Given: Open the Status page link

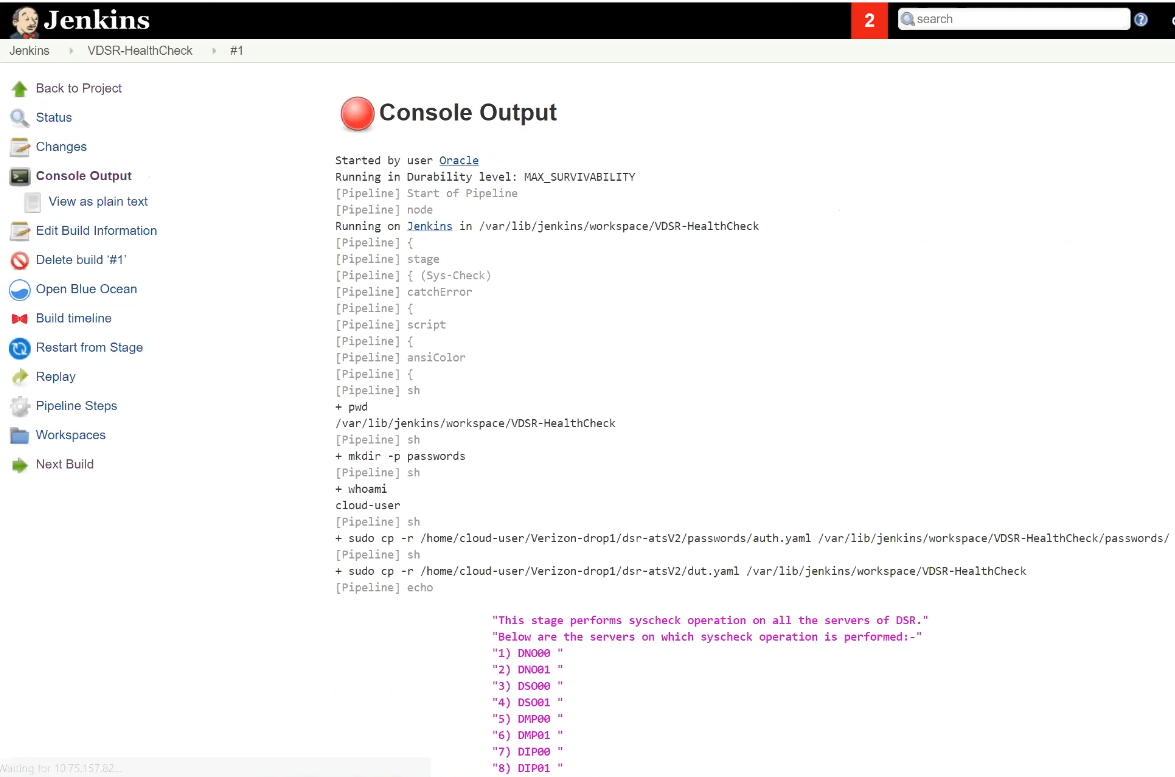Looking at the screenshot, I should coord(54,118).
